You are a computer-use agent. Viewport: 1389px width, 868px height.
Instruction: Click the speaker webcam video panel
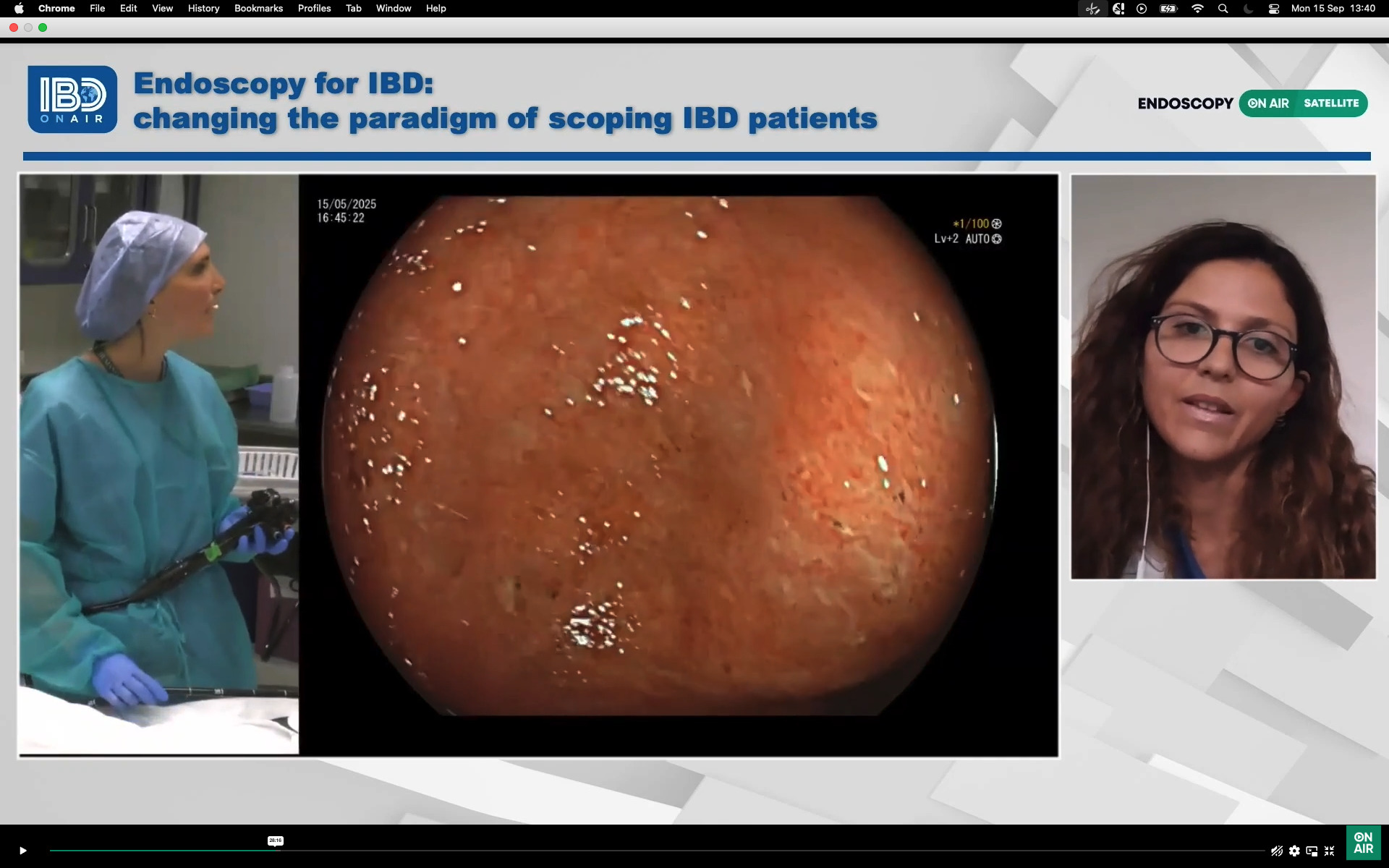tap(1223, 376)
